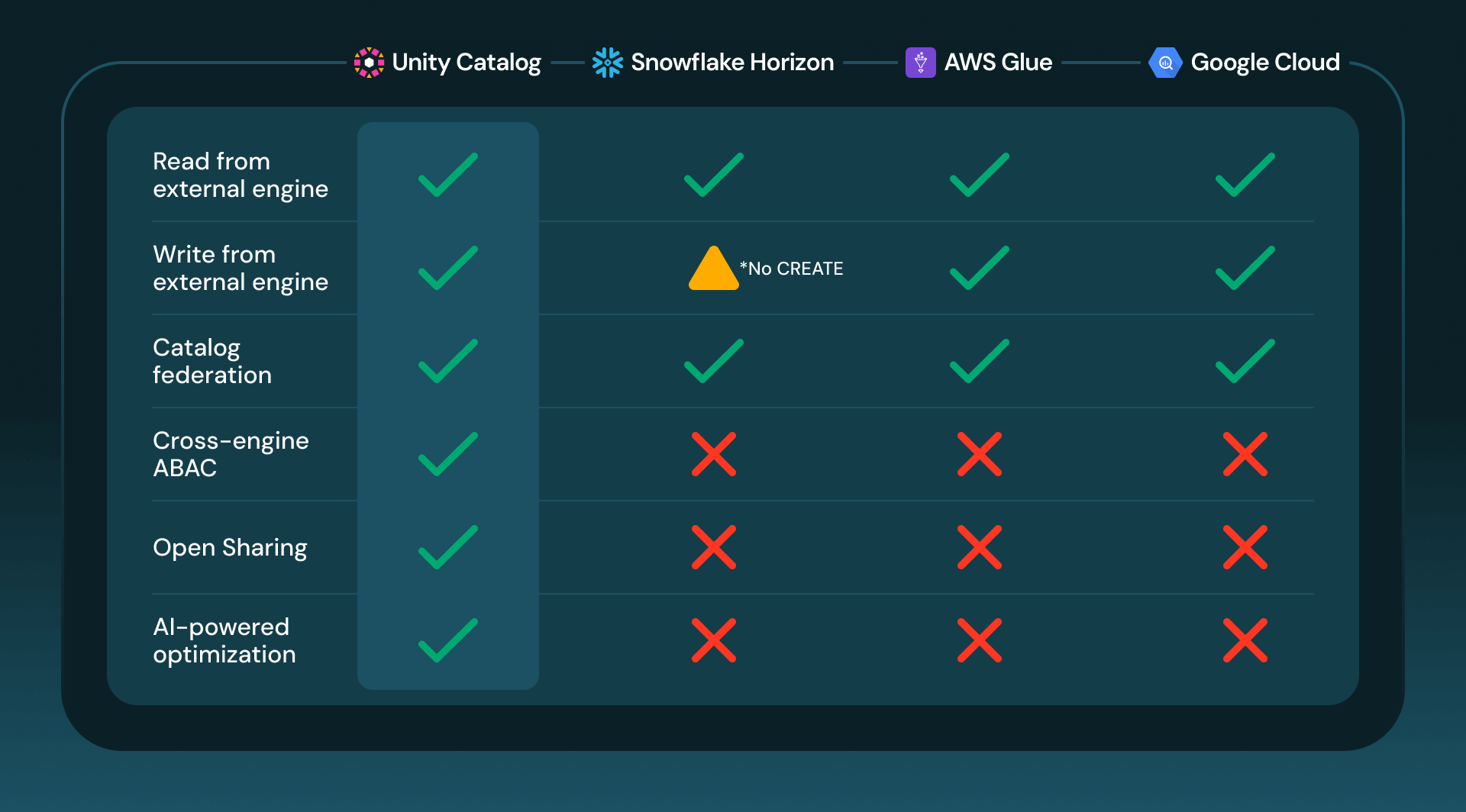The width and height of the screenshot is (1466, 812).
Task: Select the Google Cloud column heading text
Action: [1265, 63]
